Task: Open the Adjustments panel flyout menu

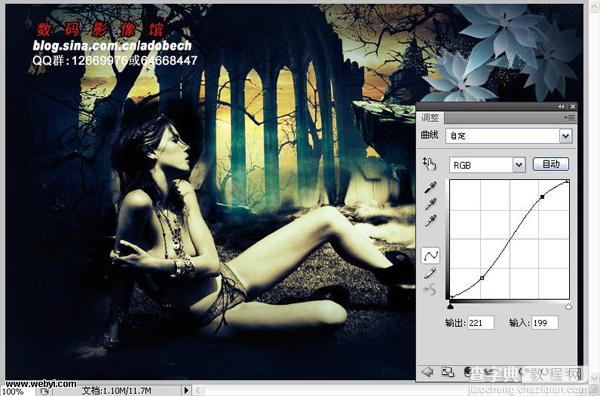Action: (x=570, y=118)
